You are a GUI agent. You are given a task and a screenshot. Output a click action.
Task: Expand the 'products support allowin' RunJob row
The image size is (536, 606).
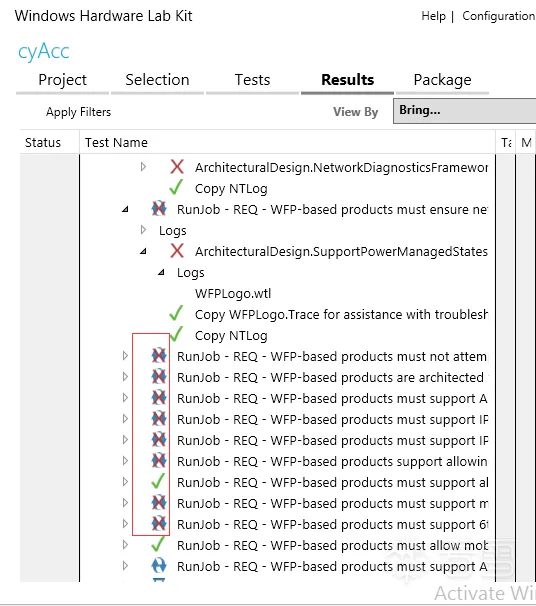(x=125, y=460)
